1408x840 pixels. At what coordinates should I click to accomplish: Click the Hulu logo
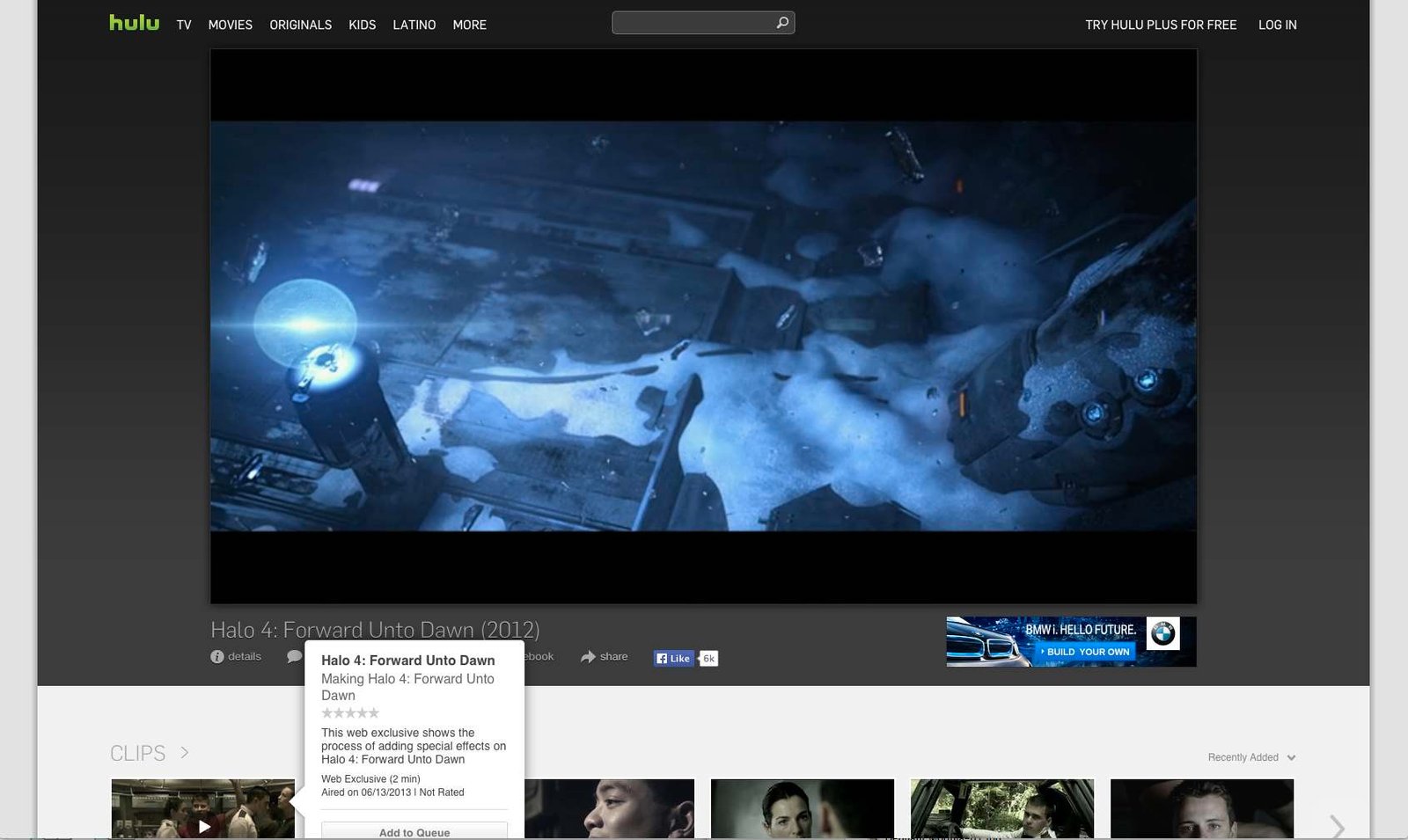click(134, 23)
